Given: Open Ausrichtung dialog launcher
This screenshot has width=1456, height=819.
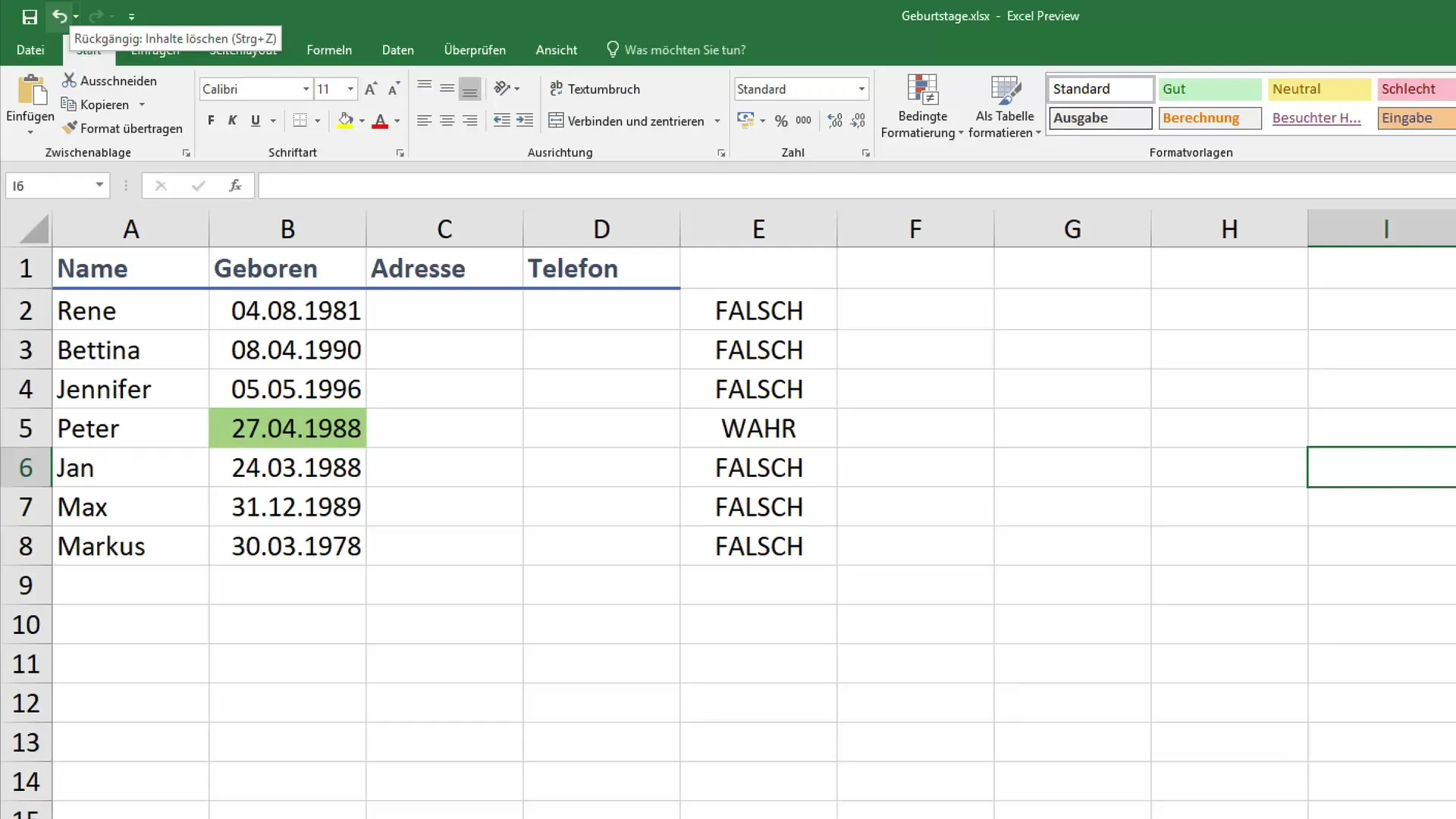Looking at the screenshot, I should coord(721,153).
